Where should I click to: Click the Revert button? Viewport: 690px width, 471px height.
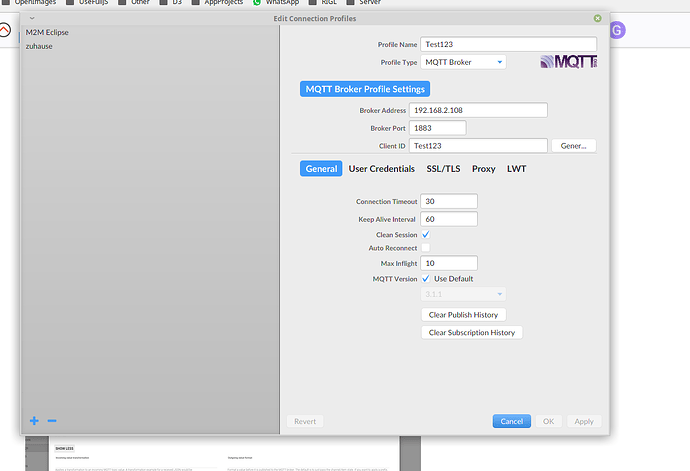[305, 421]
